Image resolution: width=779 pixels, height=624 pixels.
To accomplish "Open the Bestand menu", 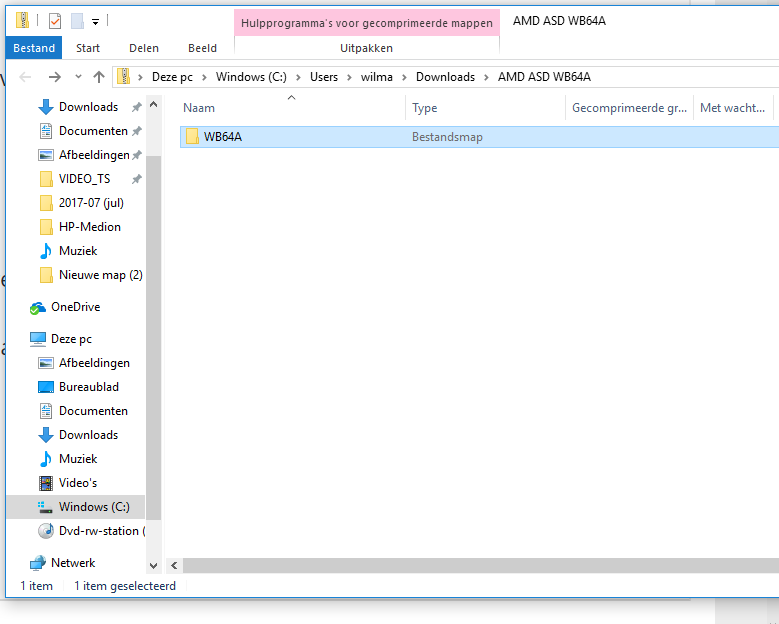I will click(x=34, y=48).
